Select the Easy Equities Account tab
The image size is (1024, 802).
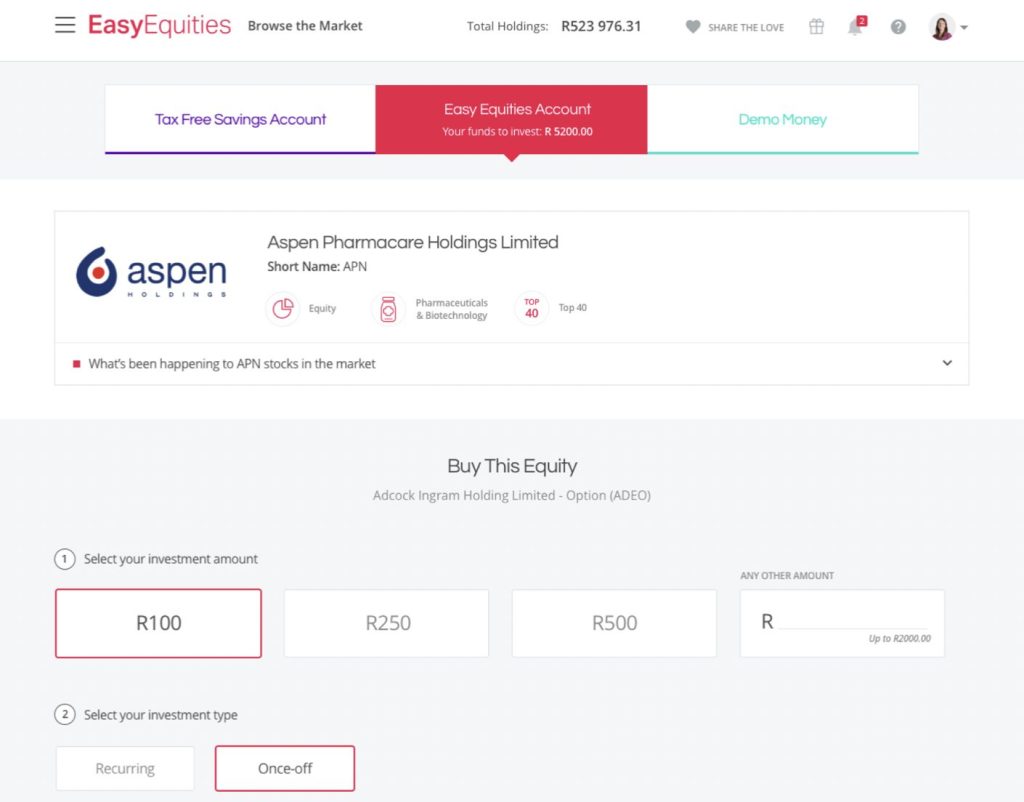pyautogui.click(x=511, y=120)
